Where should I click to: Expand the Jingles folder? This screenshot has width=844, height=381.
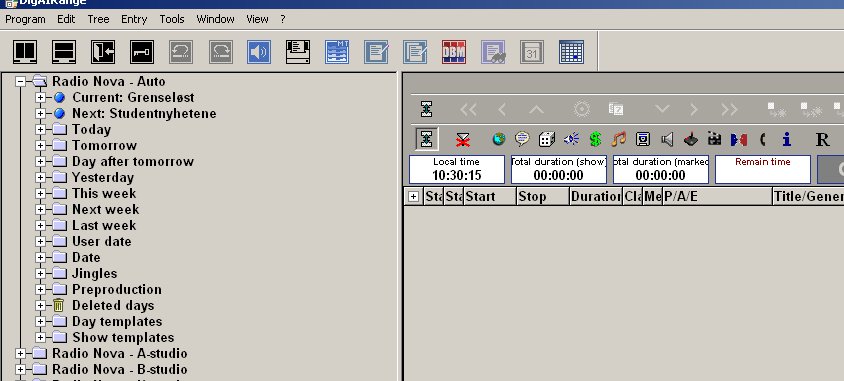40,273
